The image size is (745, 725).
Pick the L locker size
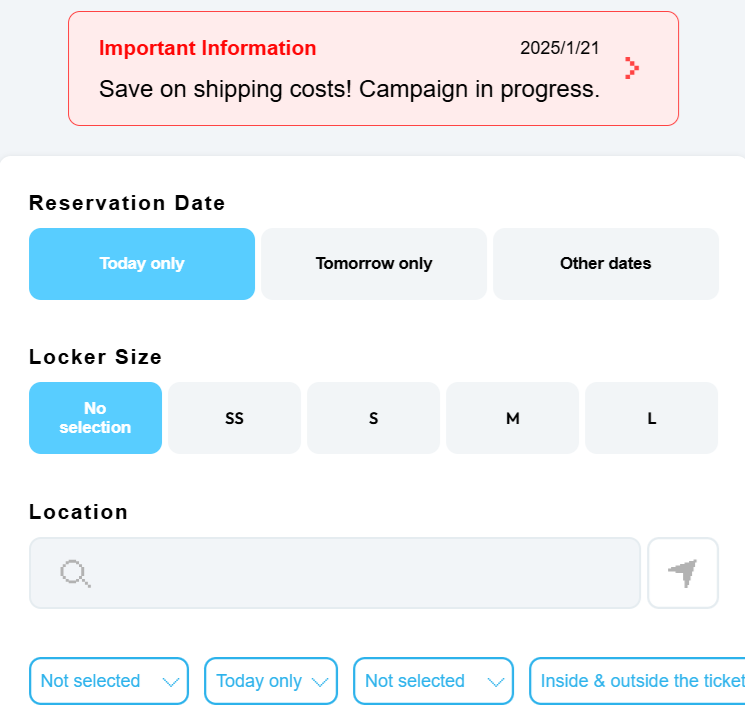[651, 418]
